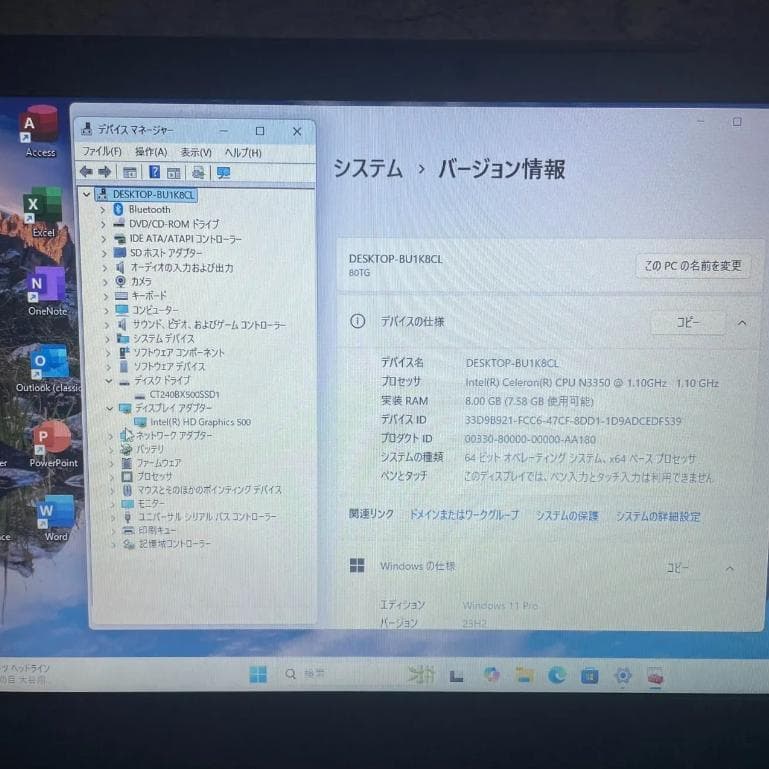Open File Explorer from the taskbar
Screen dimensions: 769x769
[524, 675]
